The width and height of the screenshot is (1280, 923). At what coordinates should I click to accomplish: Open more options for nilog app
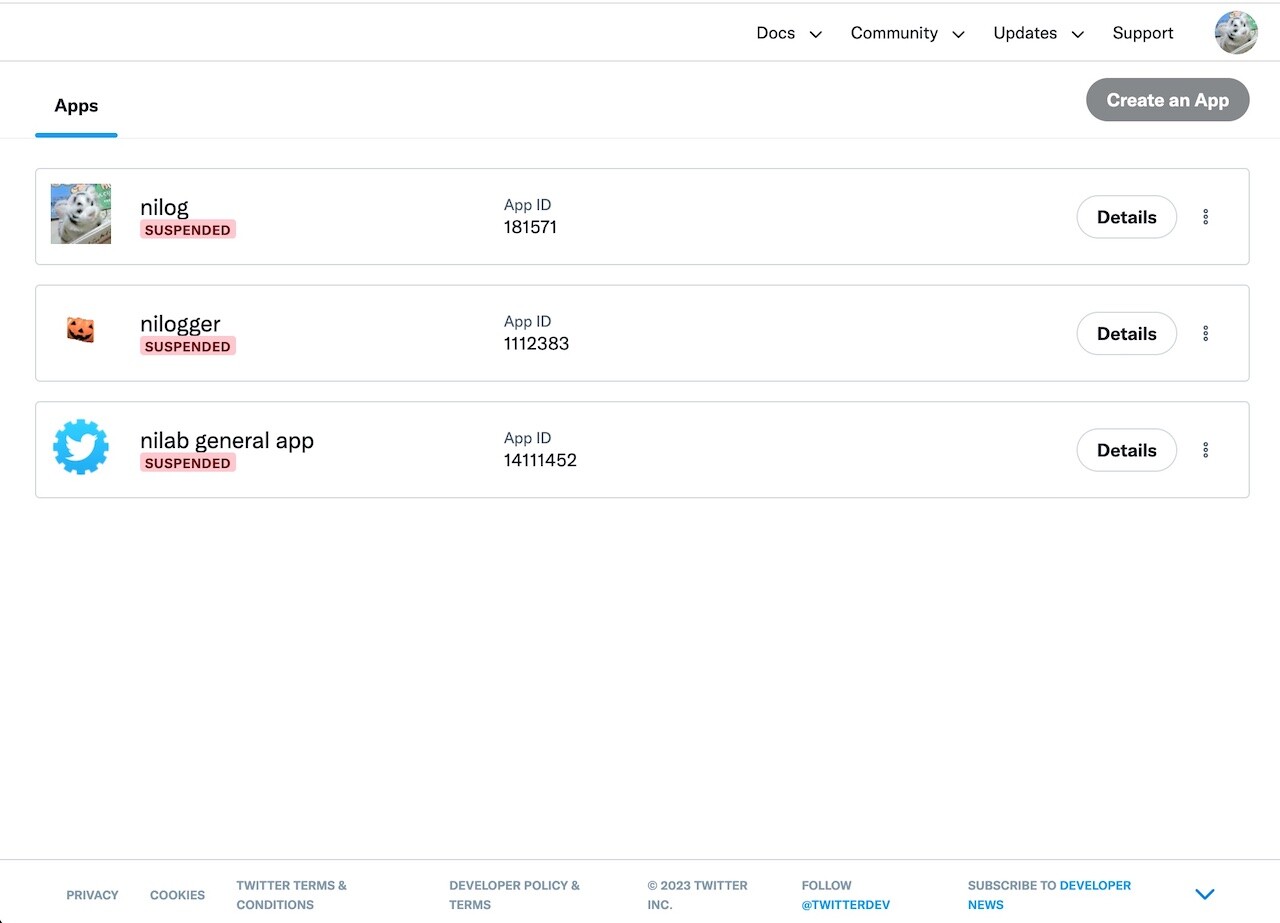point(1206,217)
